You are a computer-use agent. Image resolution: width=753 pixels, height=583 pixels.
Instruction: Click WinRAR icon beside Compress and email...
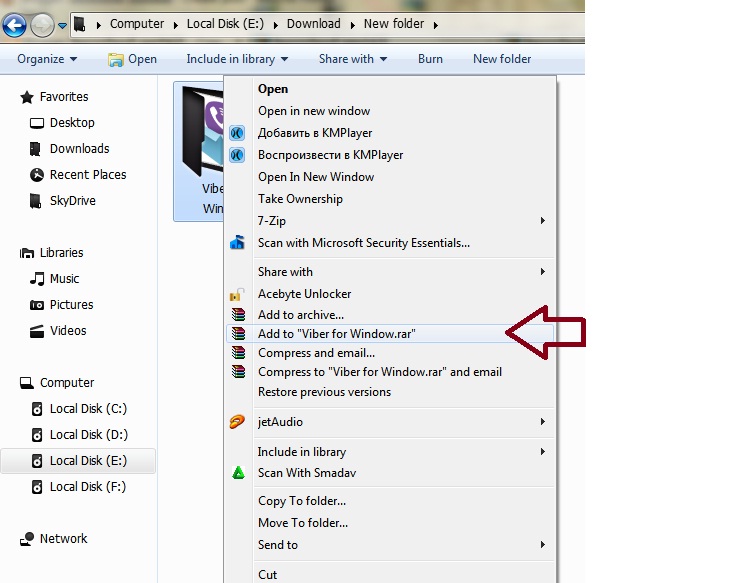point(238,353)
